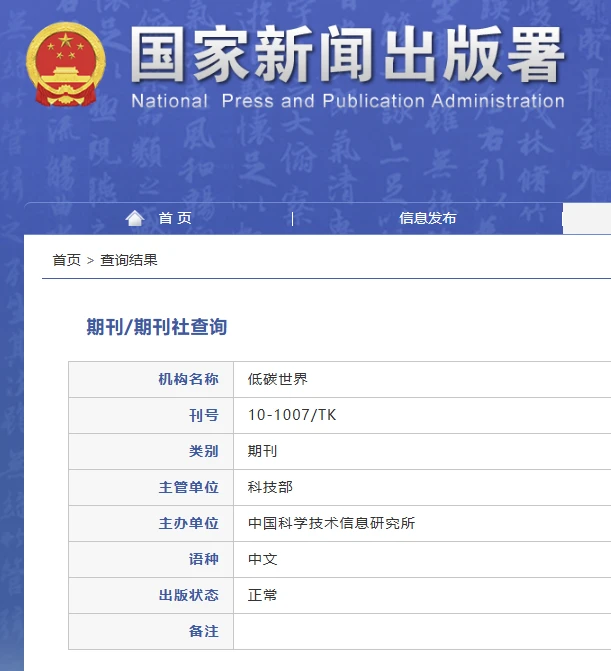This screenshot has width=611, height=671.
Task: Select the value 10-1007/TK
Action: click(x=292, y=415)
